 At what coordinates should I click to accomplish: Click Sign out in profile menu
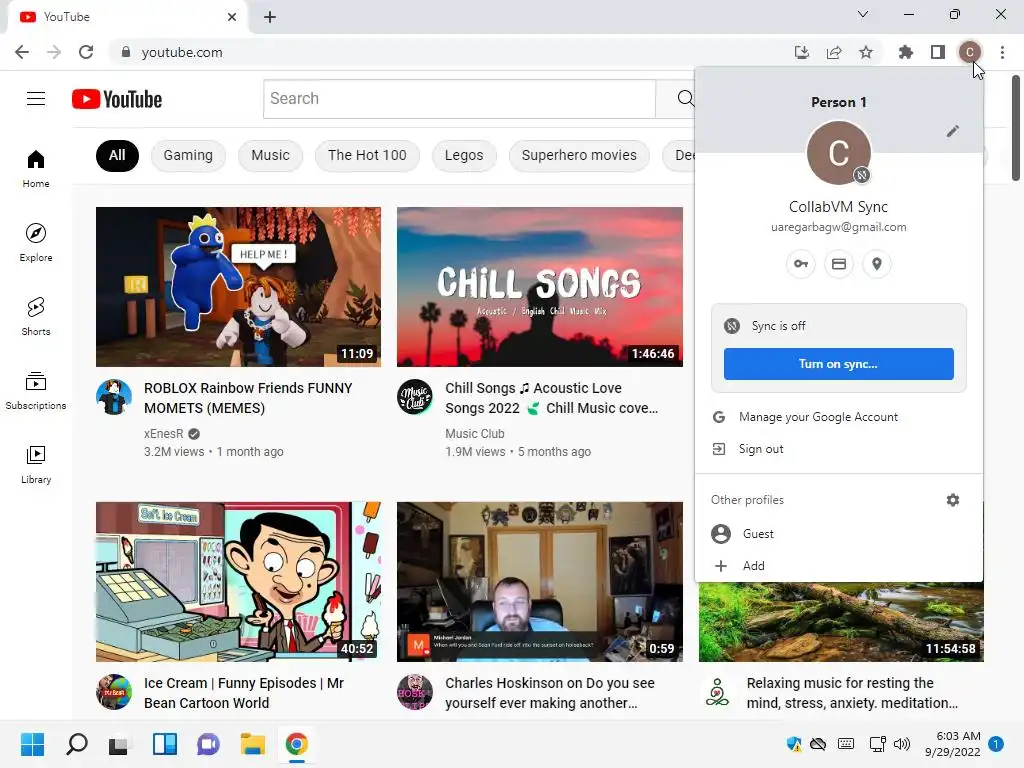(839, 449)
